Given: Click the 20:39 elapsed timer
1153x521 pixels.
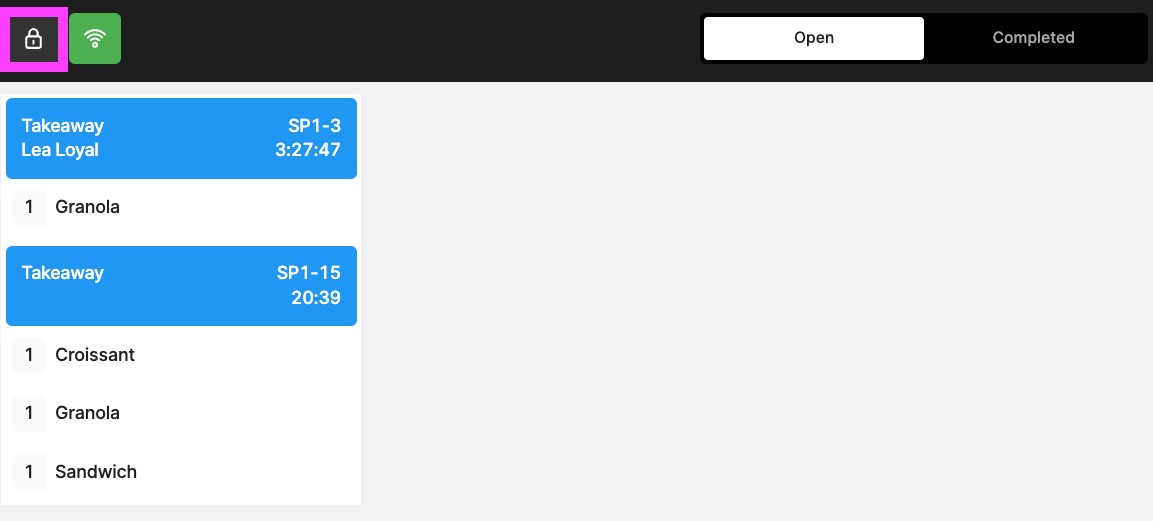Looking at the screenshot, I should [315, 298].
